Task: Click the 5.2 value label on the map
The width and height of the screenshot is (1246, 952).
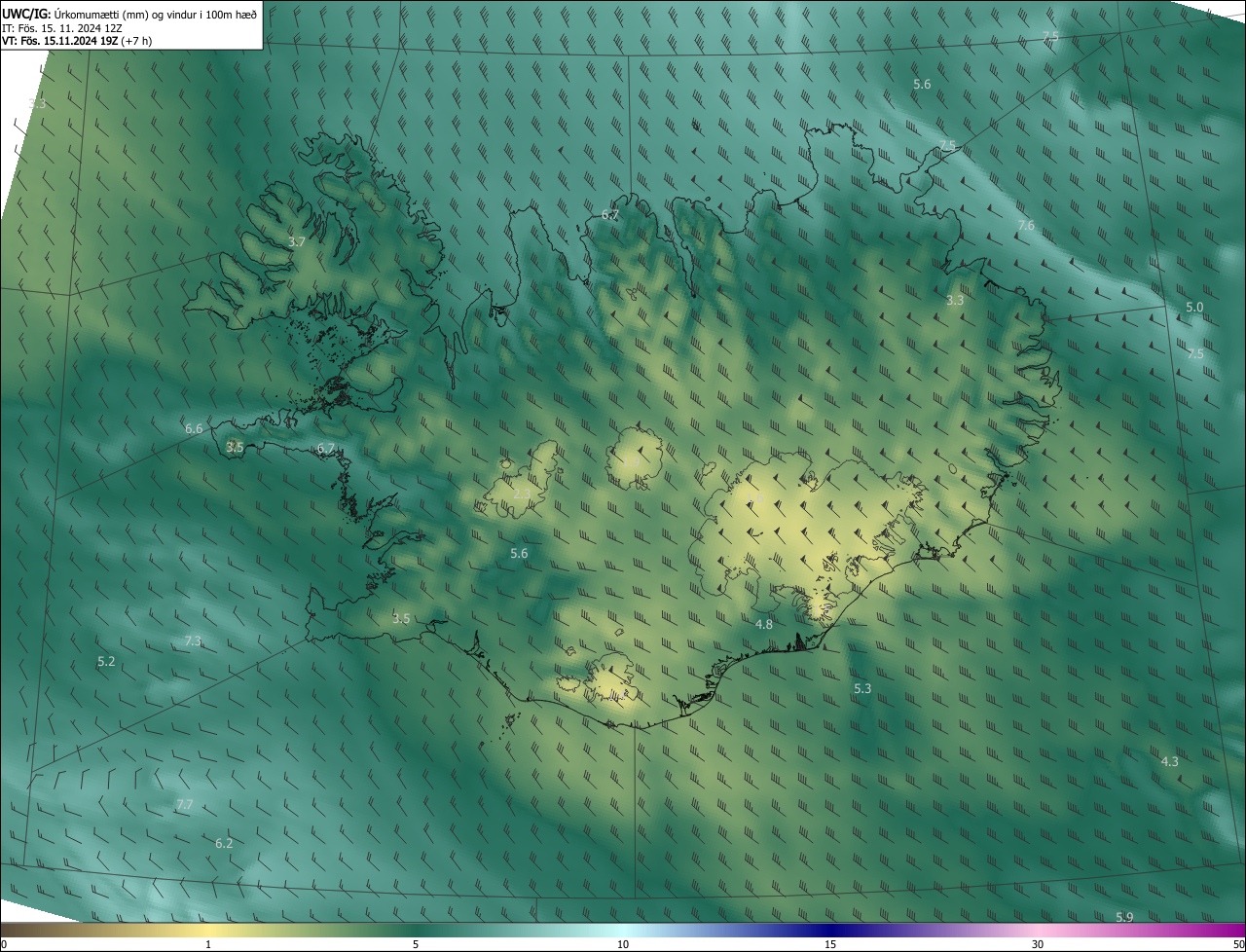Action: 106,661
